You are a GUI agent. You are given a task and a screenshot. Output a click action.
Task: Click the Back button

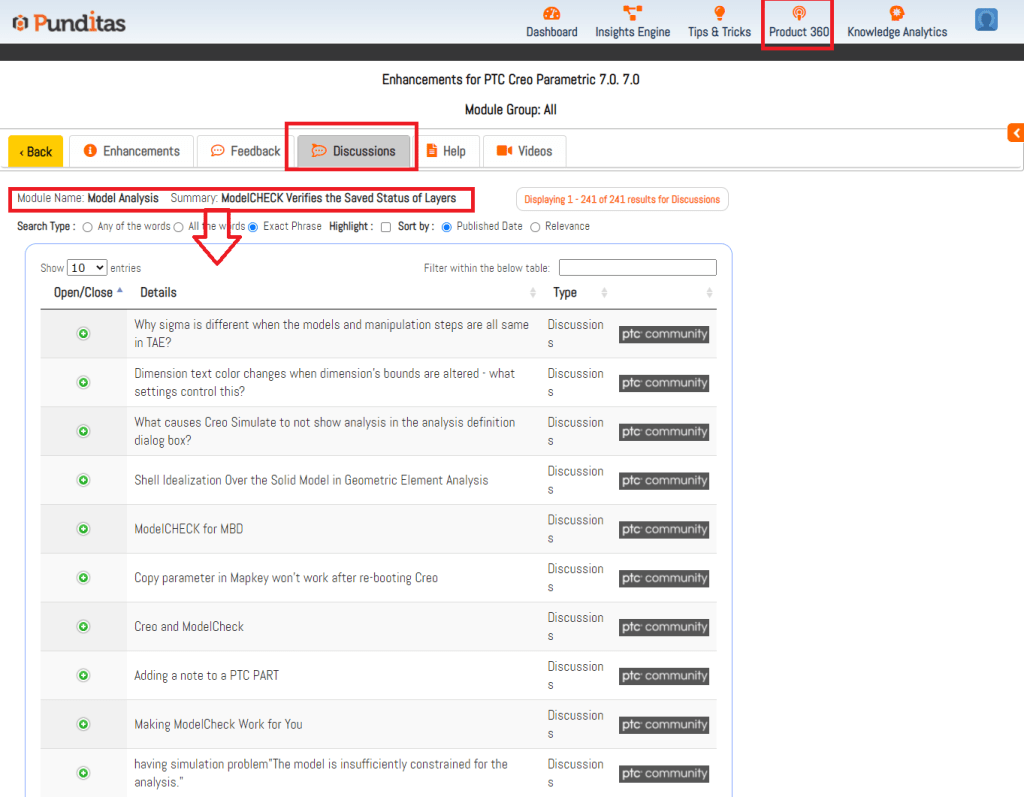point(36,152)
